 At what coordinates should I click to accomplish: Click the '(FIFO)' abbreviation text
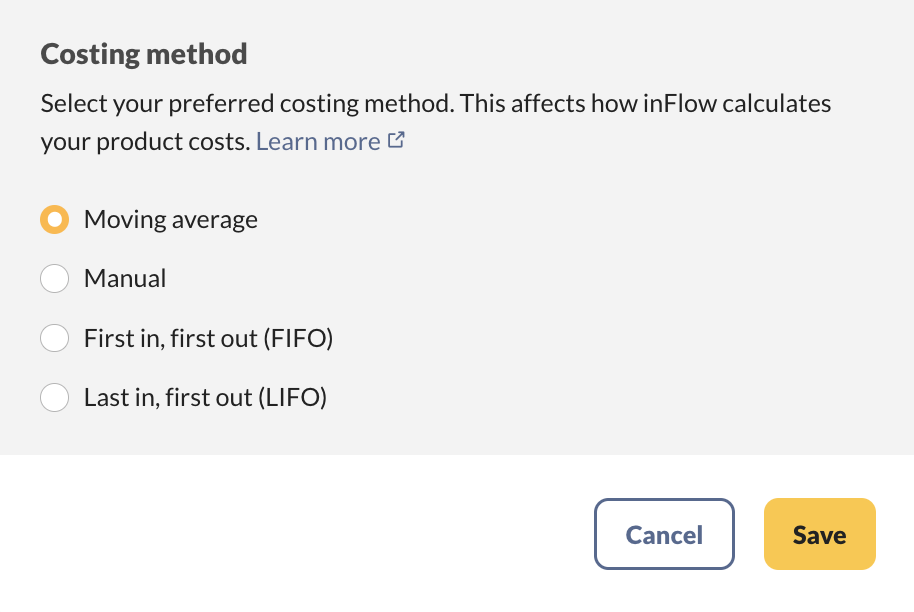coord(297,339)
